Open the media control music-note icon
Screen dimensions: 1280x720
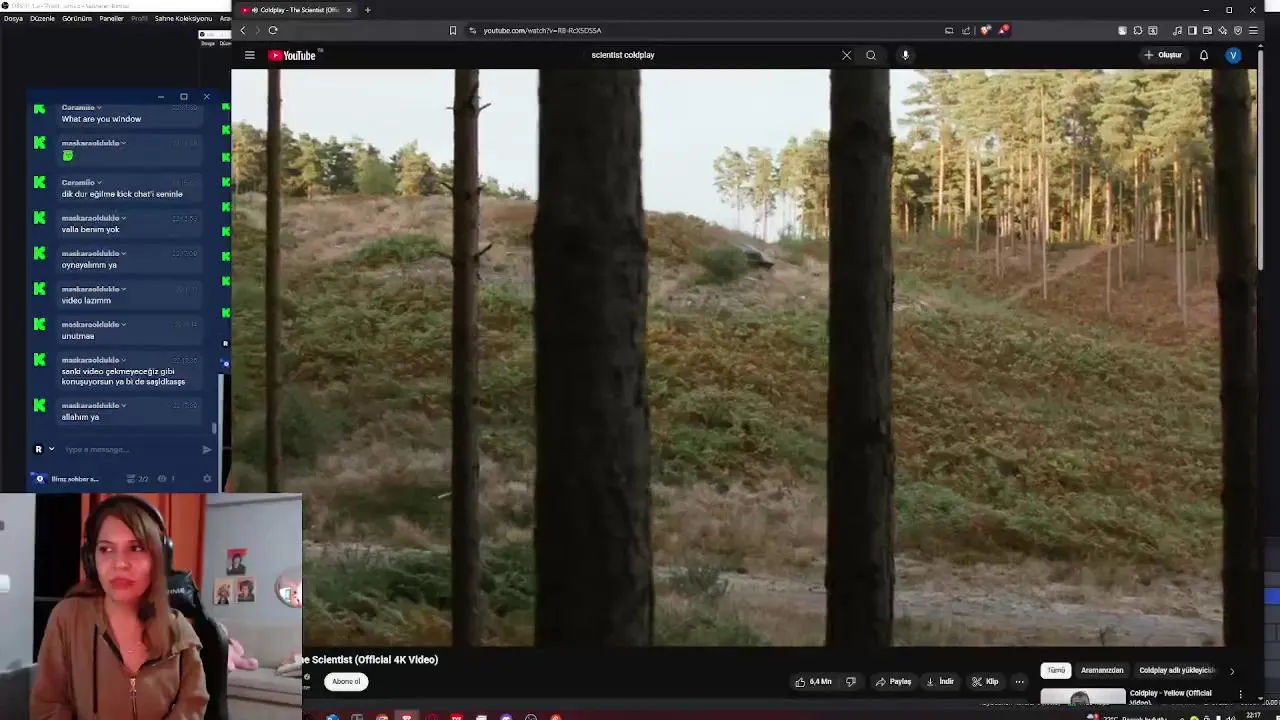pos(1177,30)
